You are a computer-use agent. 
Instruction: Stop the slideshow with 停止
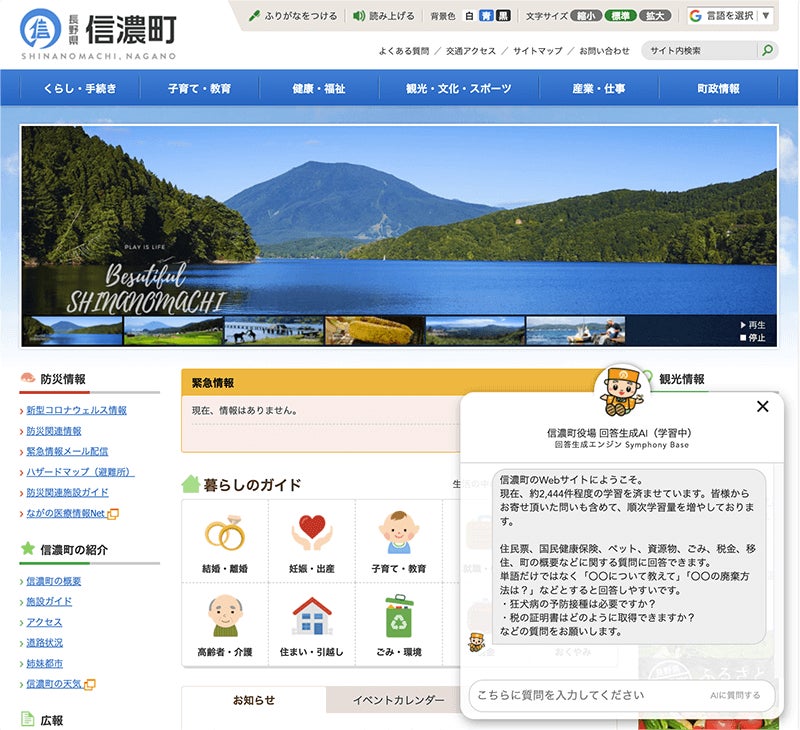tap(753, 337)
